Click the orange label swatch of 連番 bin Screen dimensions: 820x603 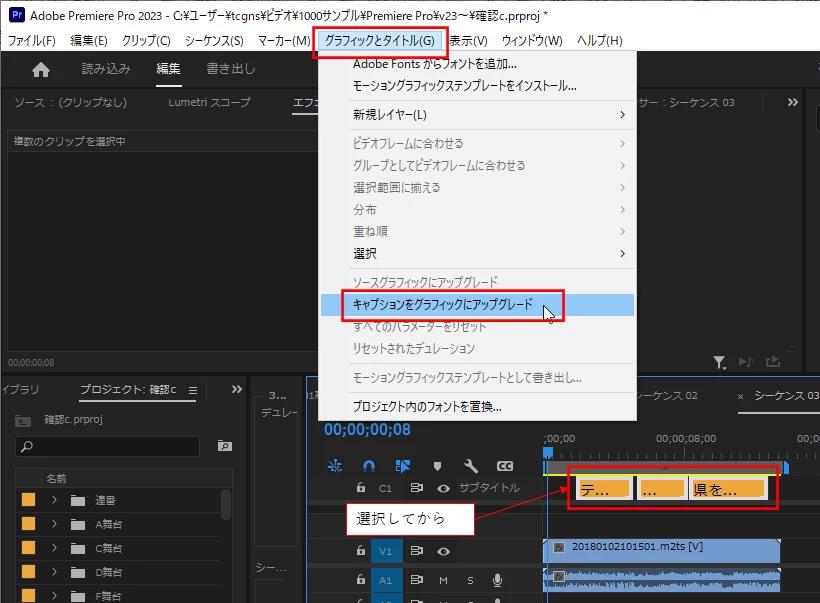(28, 499)
